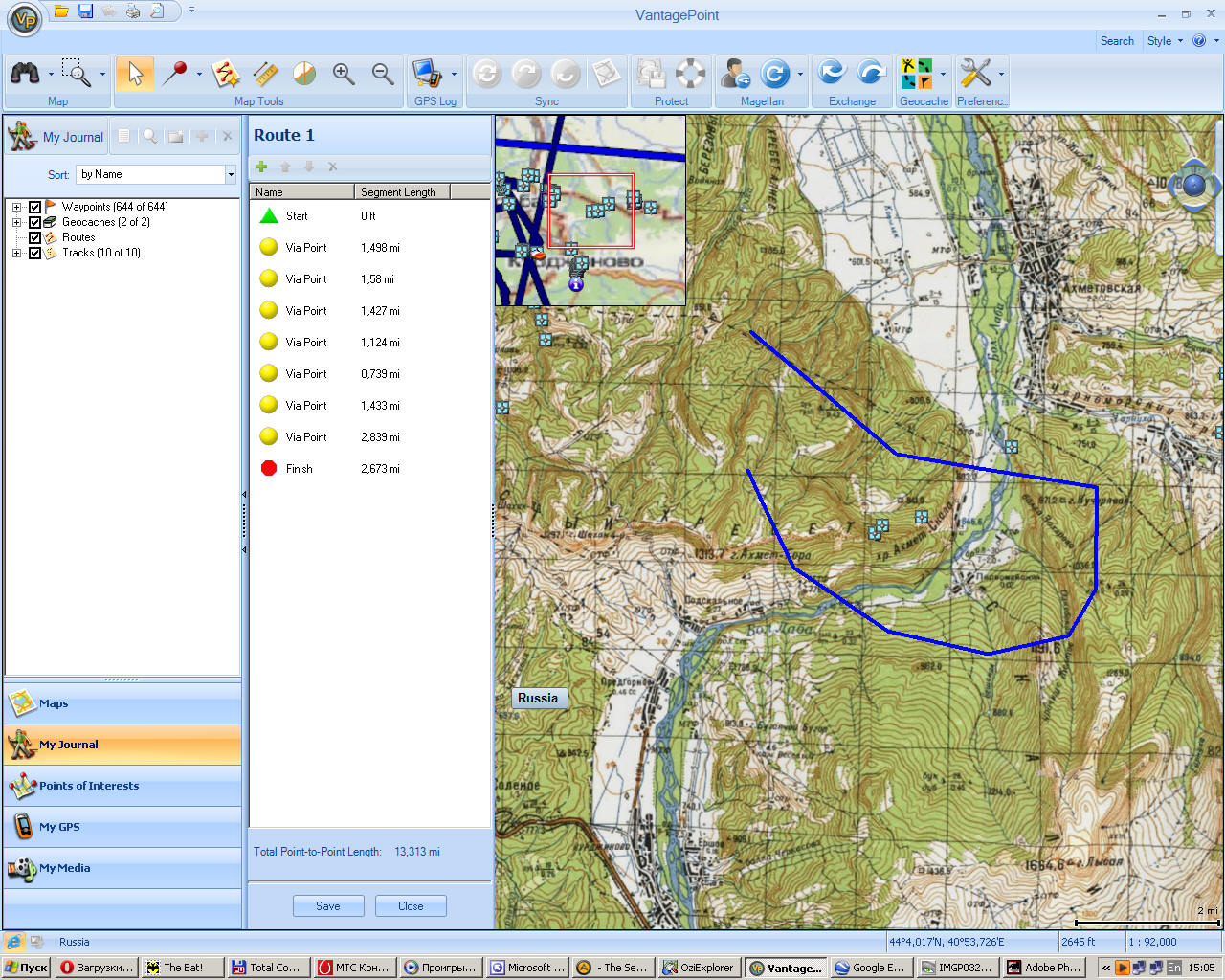Click the Name column header
The height and width of the screenshot is (980, 1225).
tap(301, 192)
